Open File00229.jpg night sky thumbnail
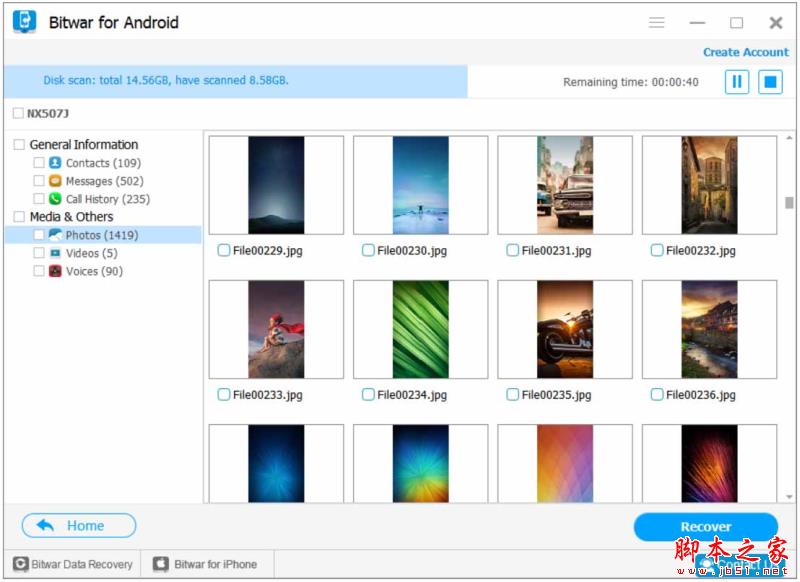Image resolution: width=800 pixels, height=582 pixels. coord(276,185)
